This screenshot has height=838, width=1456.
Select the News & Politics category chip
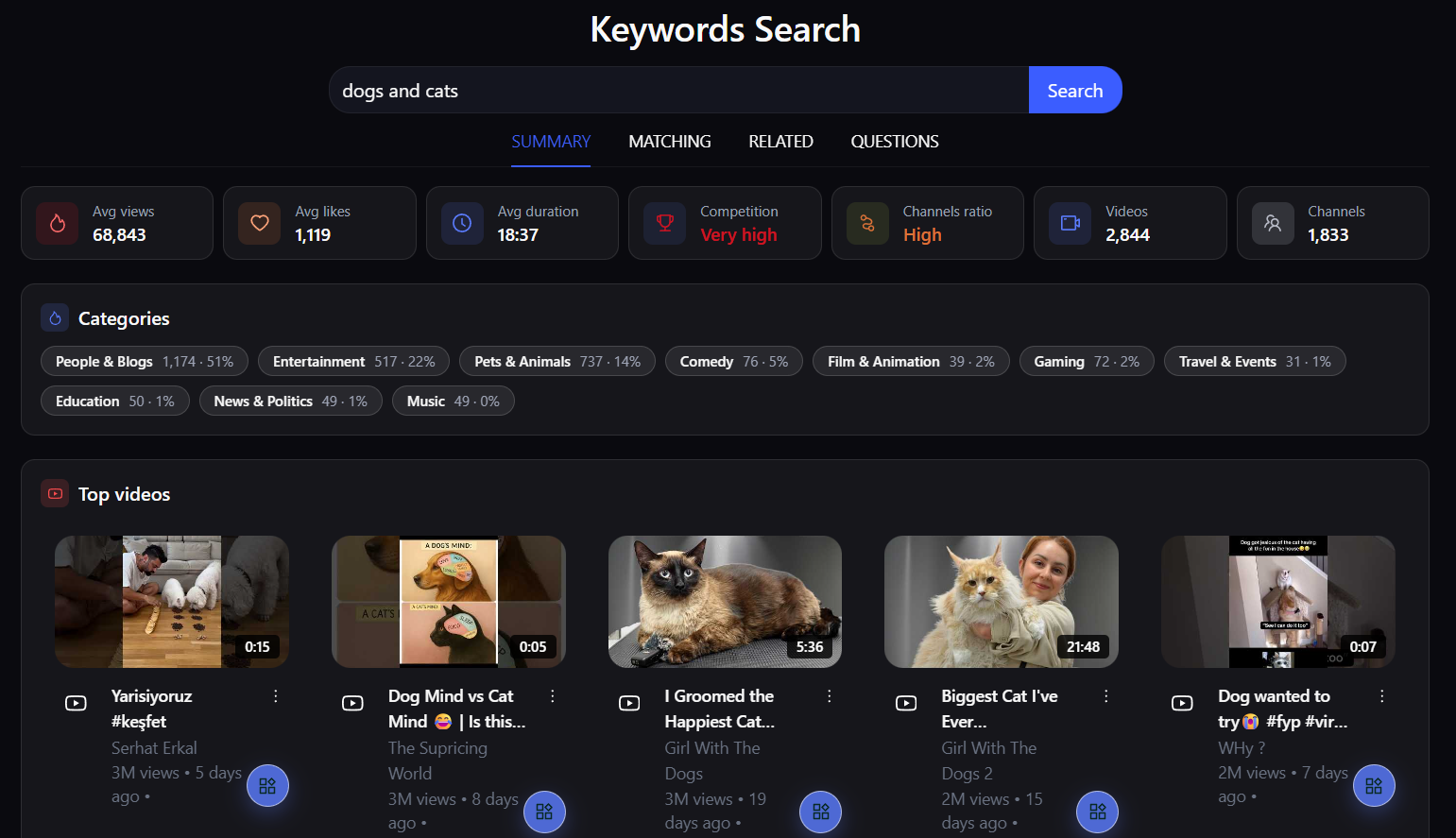click(x=290, y=402)
